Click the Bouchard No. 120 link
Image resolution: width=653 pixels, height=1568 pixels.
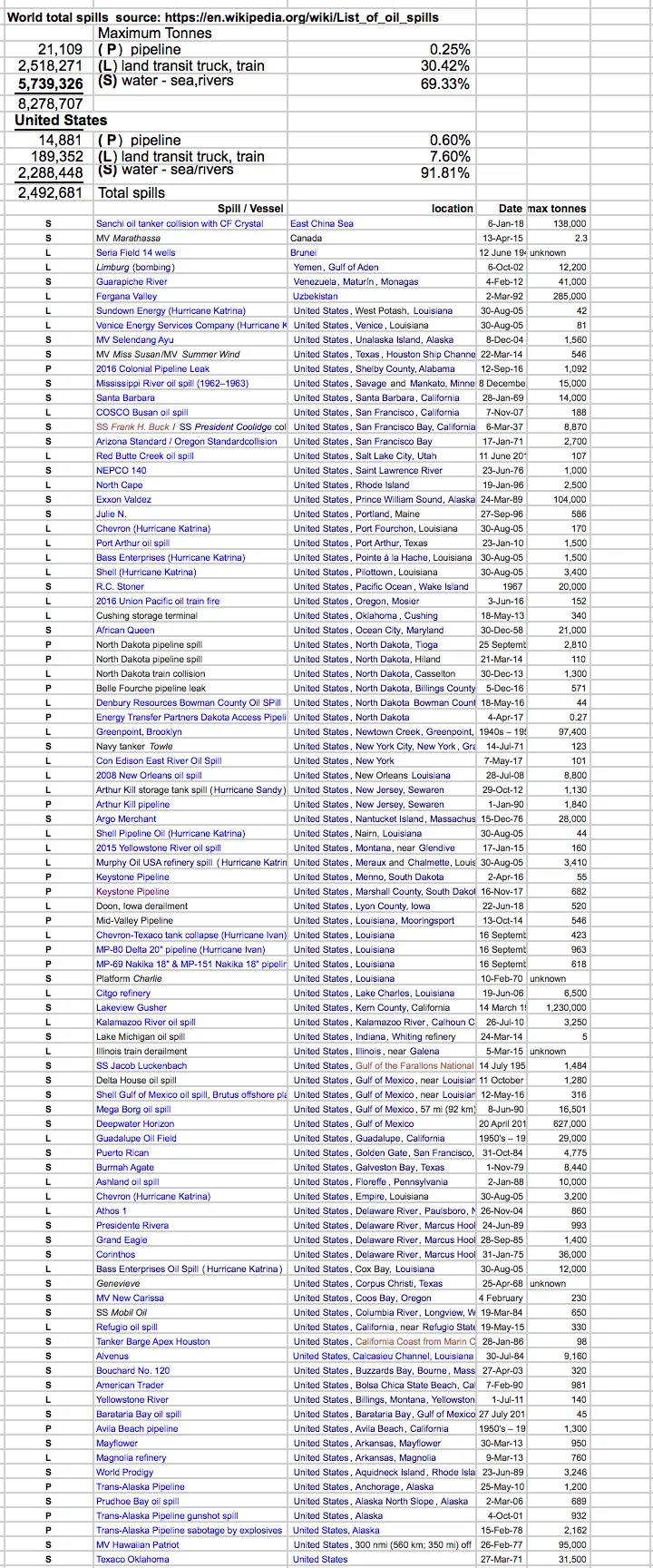pos(133,1370)
